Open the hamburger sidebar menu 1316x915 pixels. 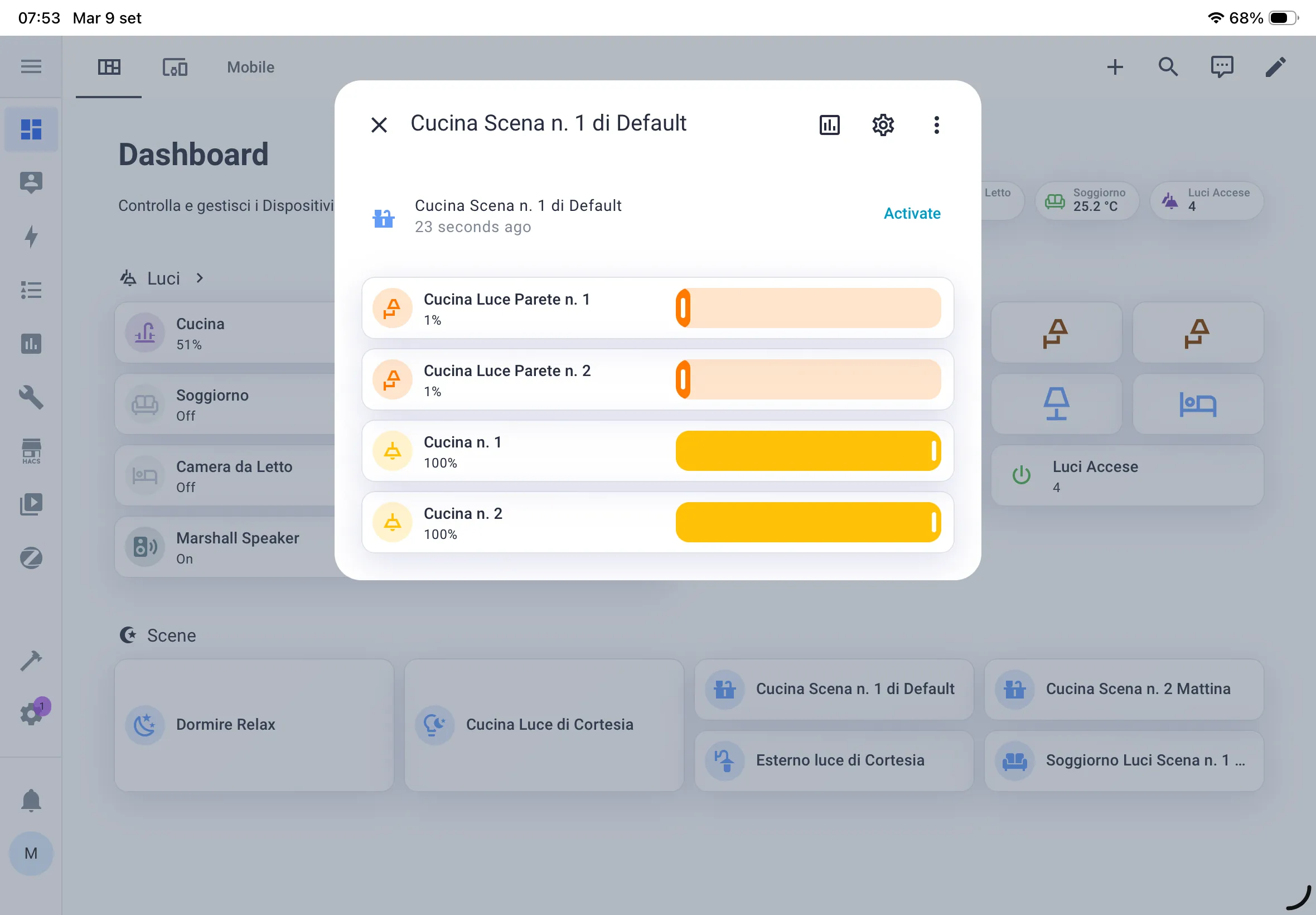point(31,66)
